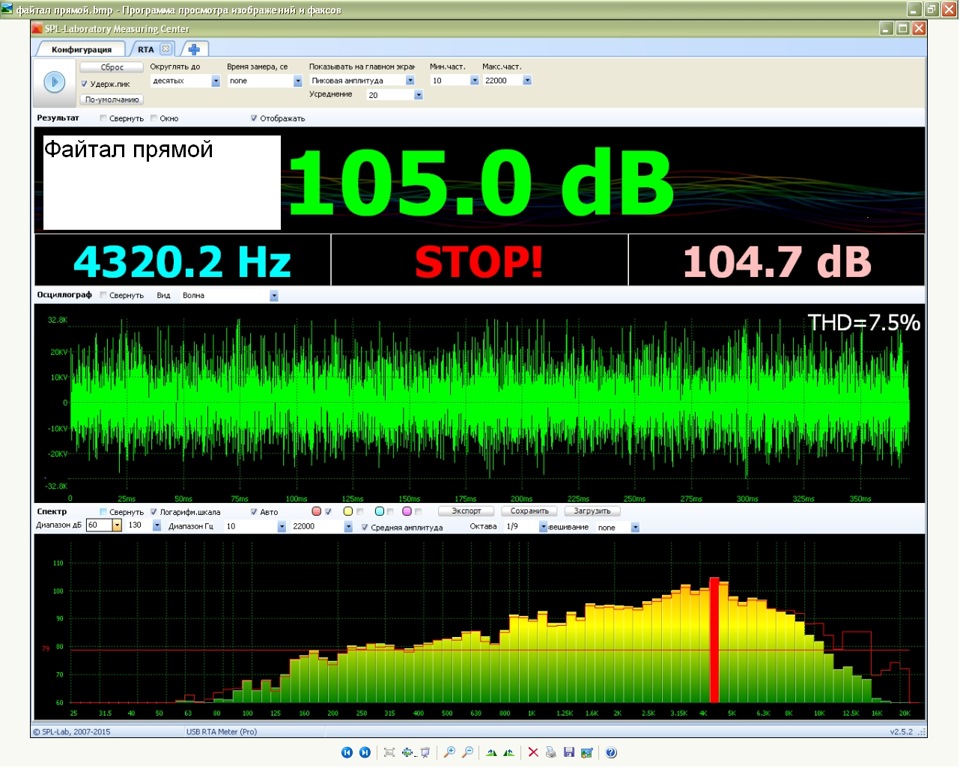Open the image for editing in viewer toolbar
Image resolution: width=960 pixels, height=768 pixels.
click(x=587, y=752)
